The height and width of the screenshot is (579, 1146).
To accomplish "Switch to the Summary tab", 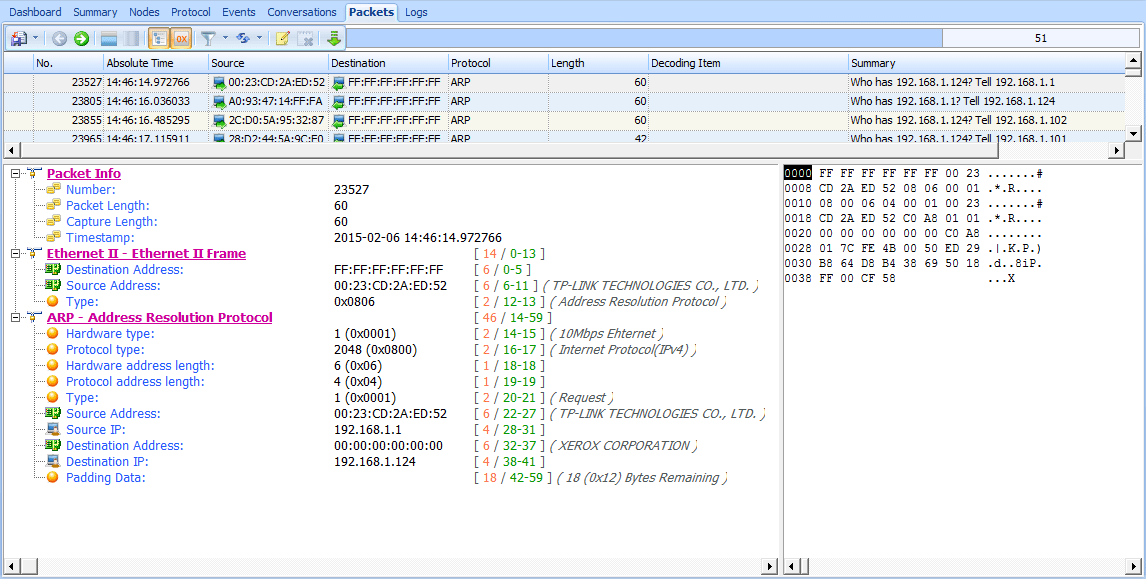I will pos(95,12).
